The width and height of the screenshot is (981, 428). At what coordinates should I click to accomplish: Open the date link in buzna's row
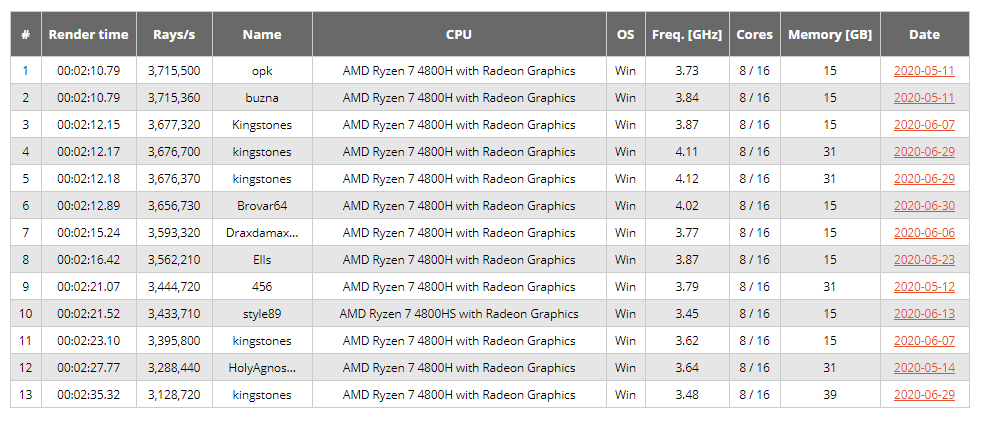pos(924,98)
